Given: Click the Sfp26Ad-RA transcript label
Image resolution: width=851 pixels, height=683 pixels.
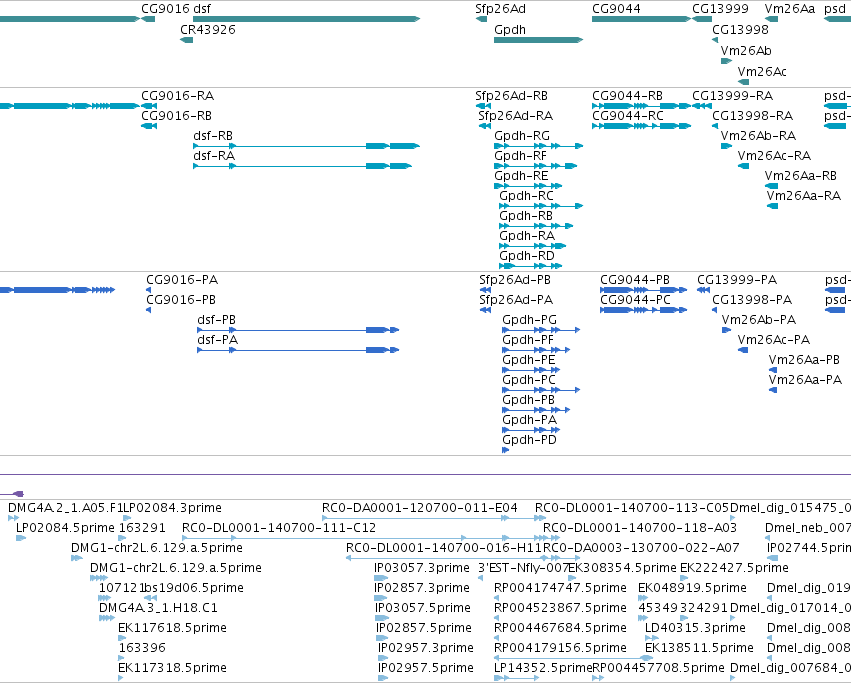Looking at the screenshot, I should pyautogui.click(x=516, y=116).
